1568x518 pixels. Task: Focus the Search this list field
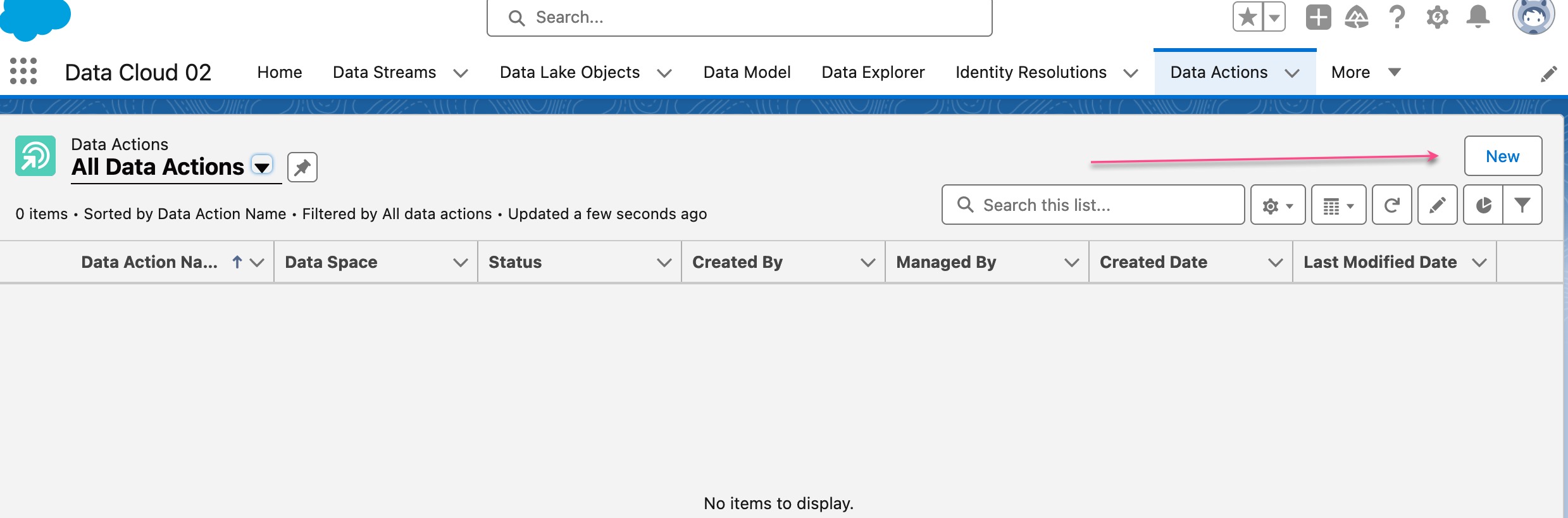(x=1093, y=205)
